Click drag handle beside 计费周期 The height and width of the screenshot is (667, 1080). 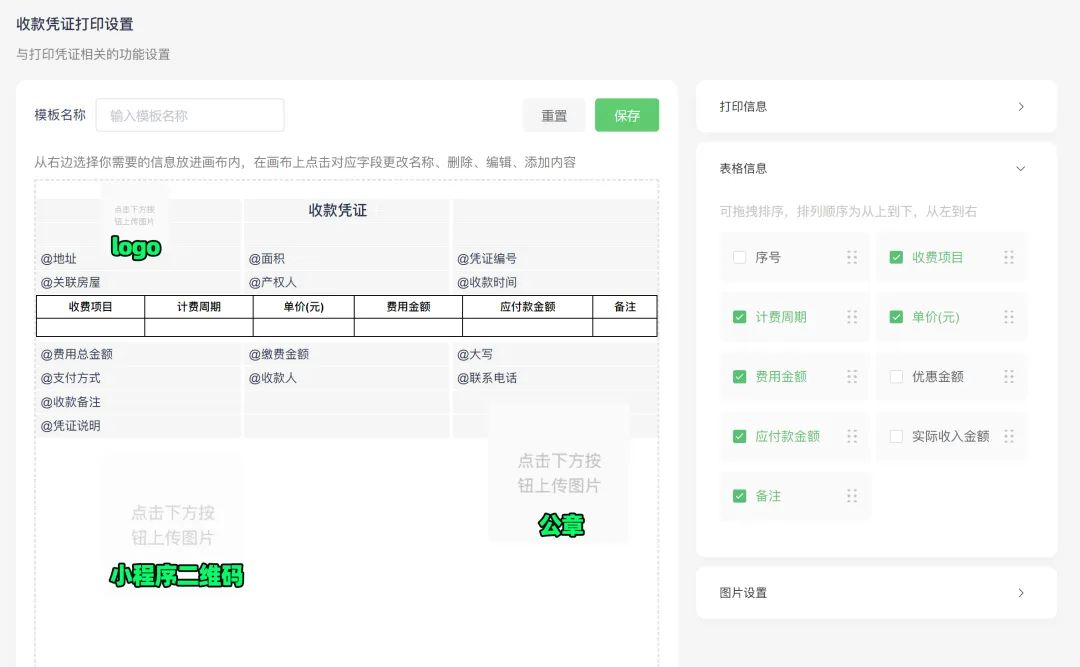pos(852,317)
